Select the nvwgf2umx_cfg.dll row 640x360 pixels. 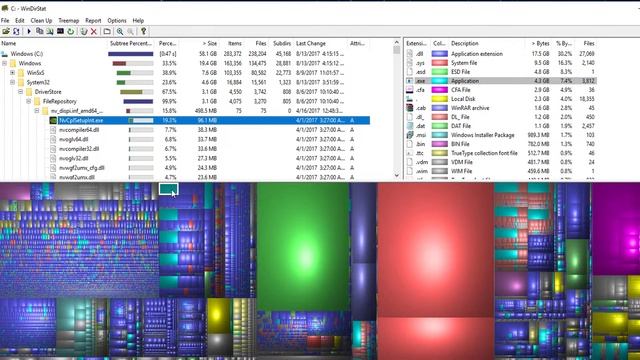[185, 168]
